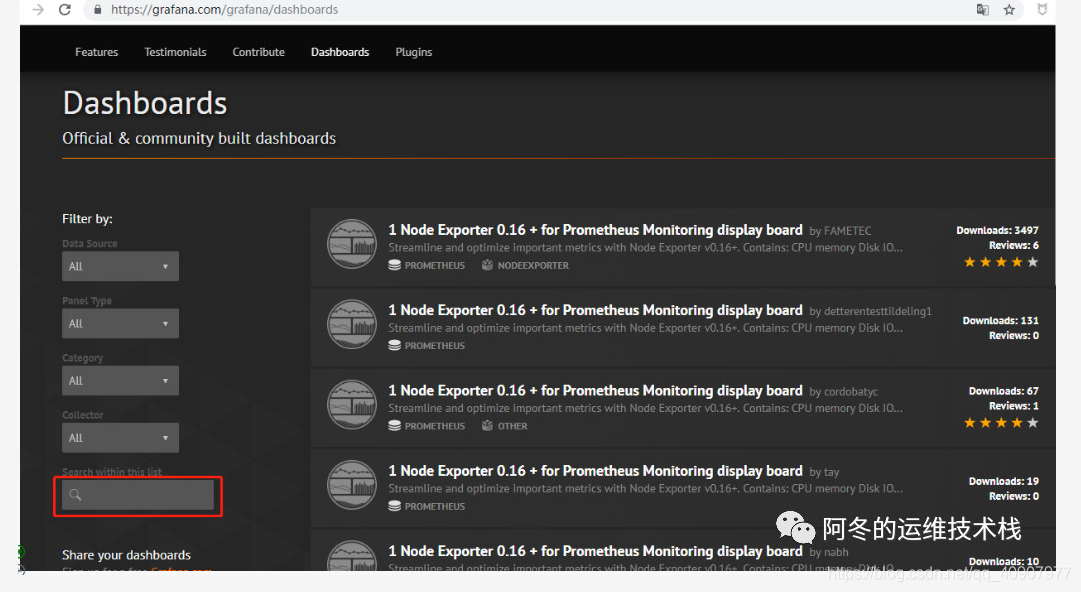Open the Panel Type dropdown
The height and width of the screenshot is (592, 1081).
pyautogui.click(x=120, y=323)
